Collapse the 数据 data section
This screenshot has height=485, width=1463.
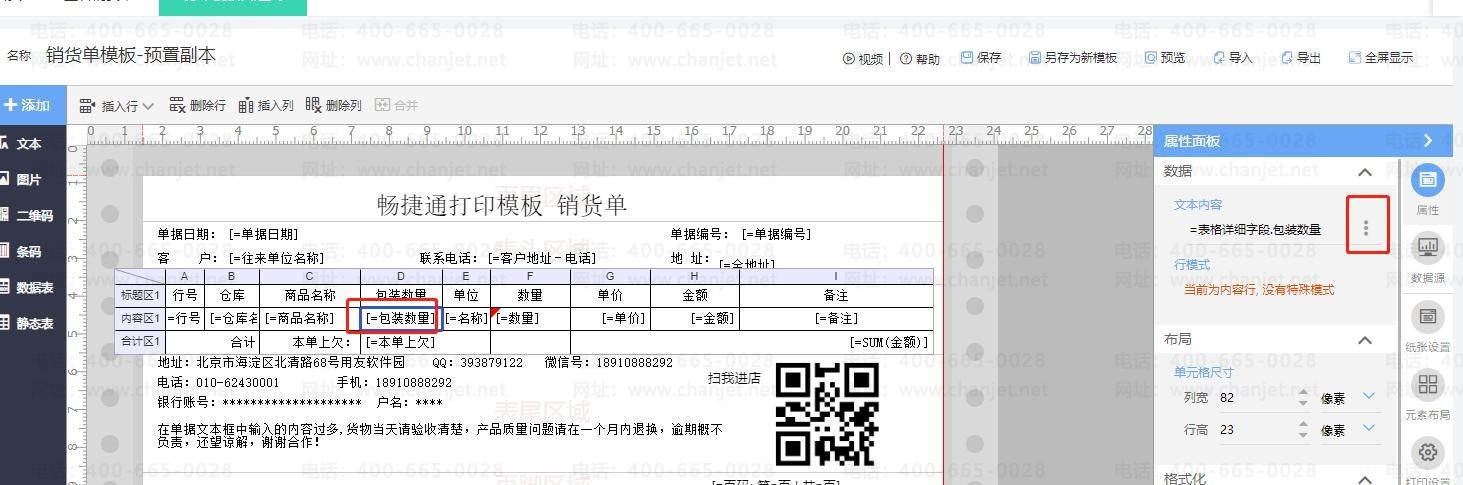coord(1365,172)
